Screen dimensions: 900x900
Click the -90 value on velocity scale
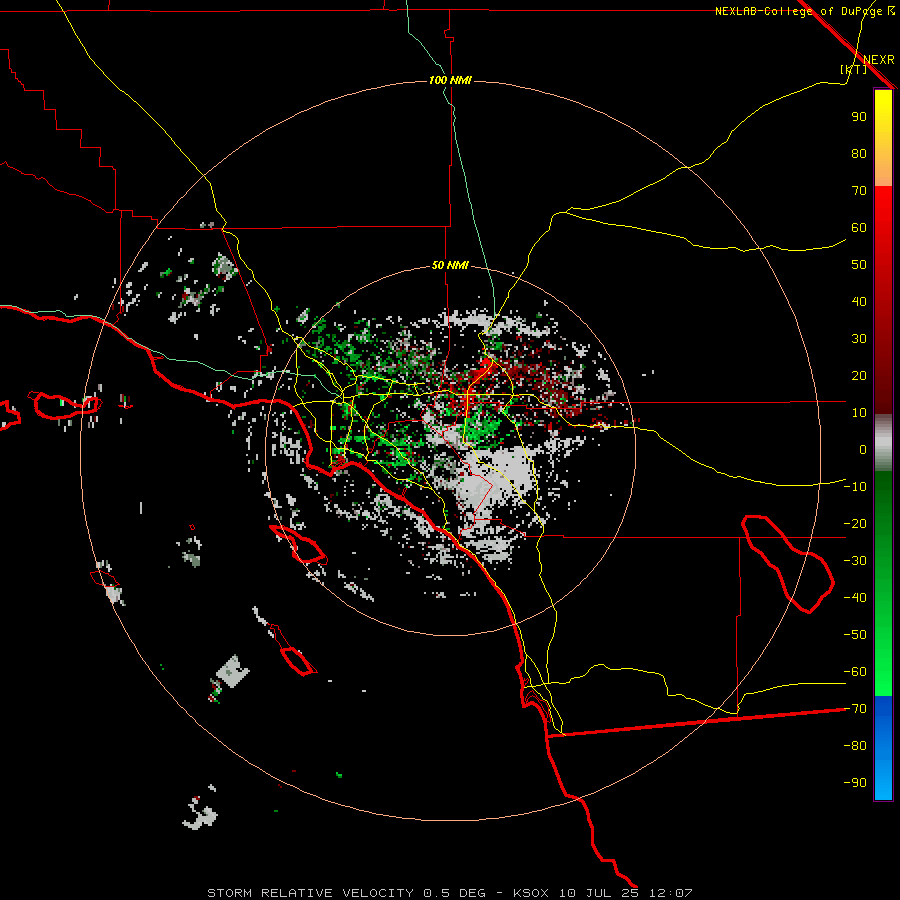point(855,783)
